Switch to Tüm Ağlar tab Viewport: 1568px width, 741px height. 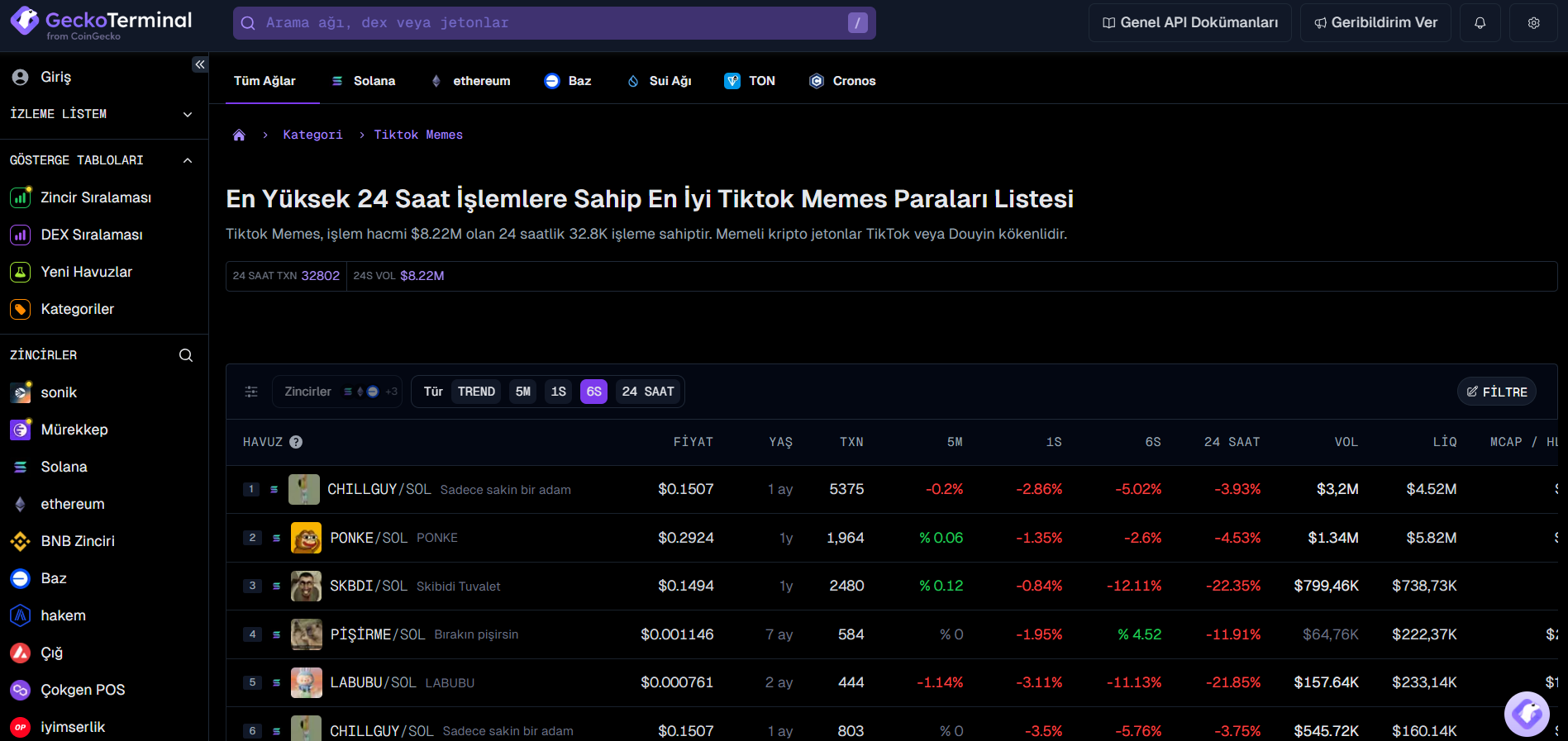[265, 81]
